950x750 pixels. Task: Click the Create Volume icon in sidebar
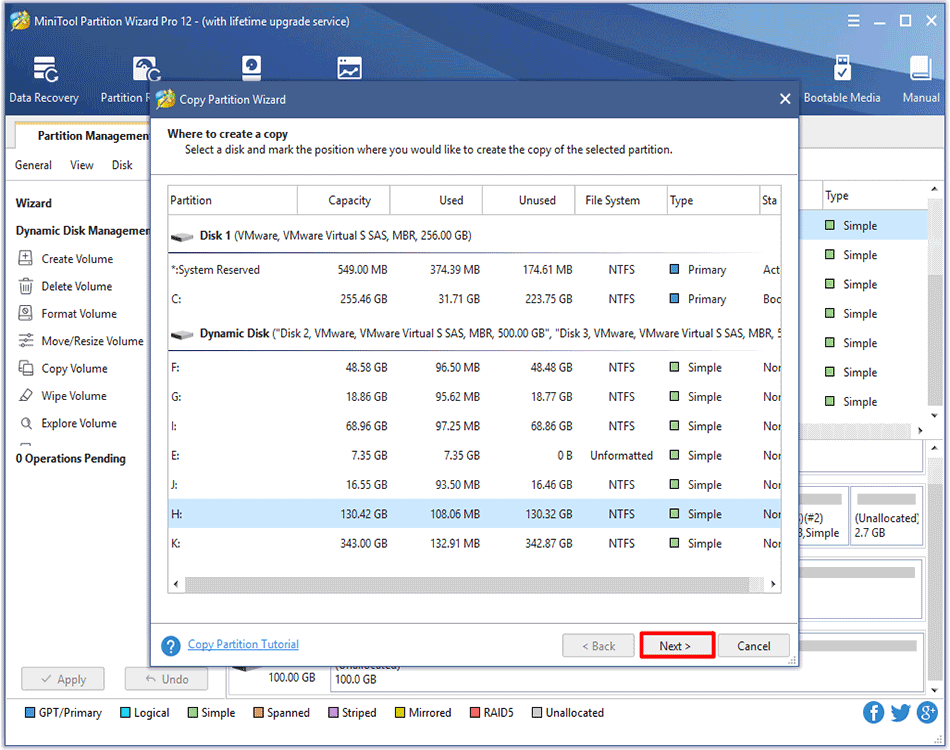click(x=26, y=259)
